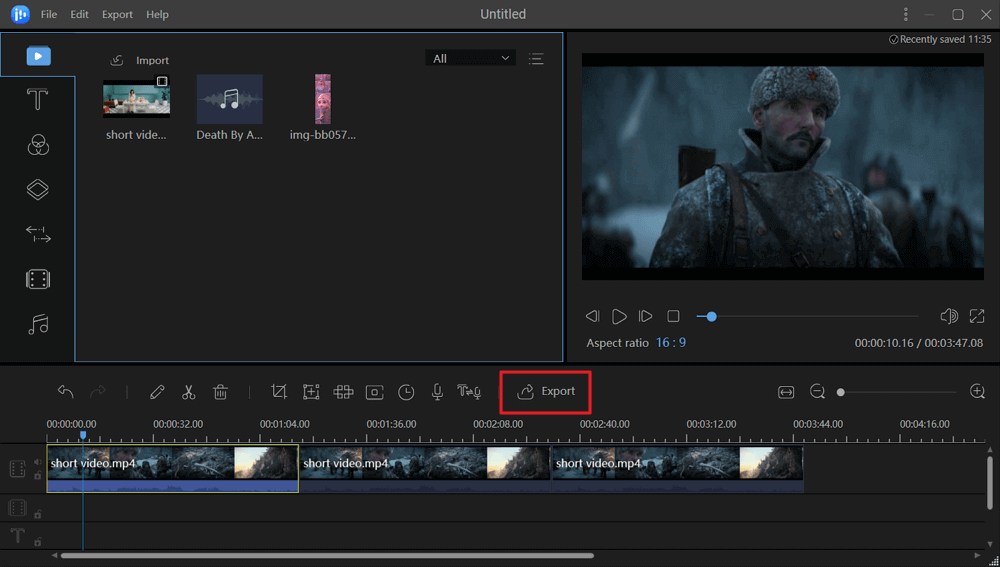Delete clip using the trash icon
The height and width of the screenshot is (567, 1000).
click(220, 392)
